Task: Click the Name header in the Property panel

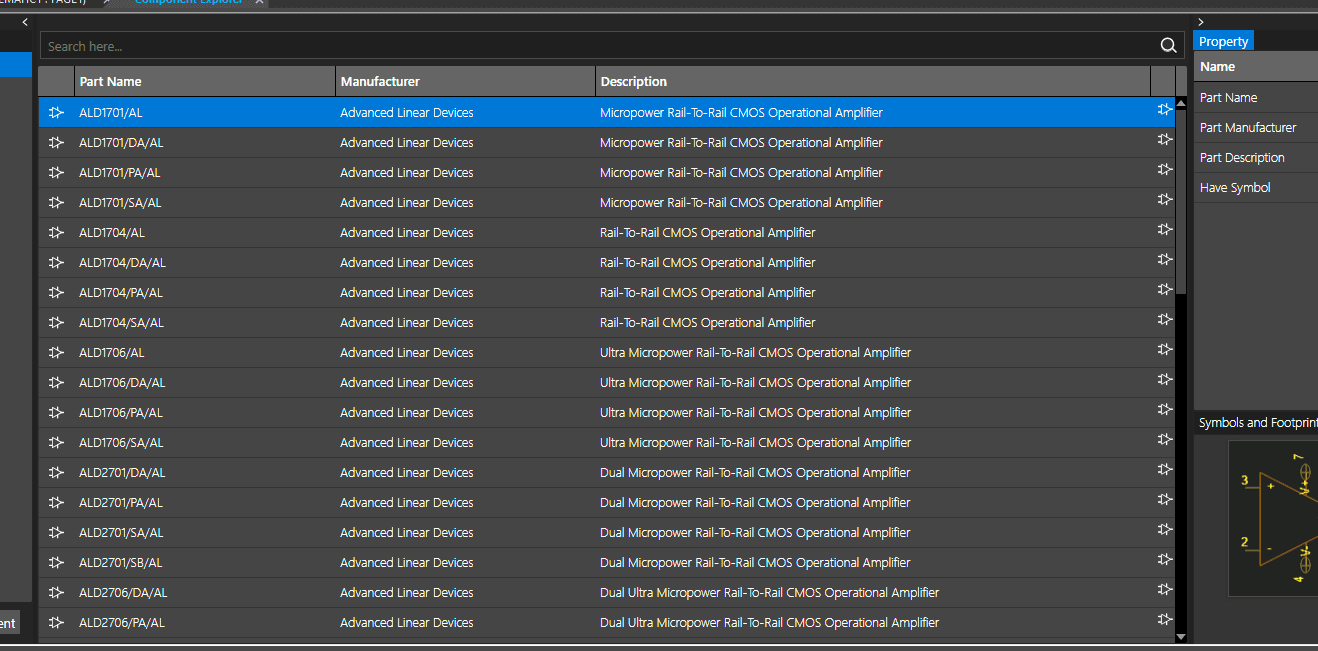Action: point(1256,67)
